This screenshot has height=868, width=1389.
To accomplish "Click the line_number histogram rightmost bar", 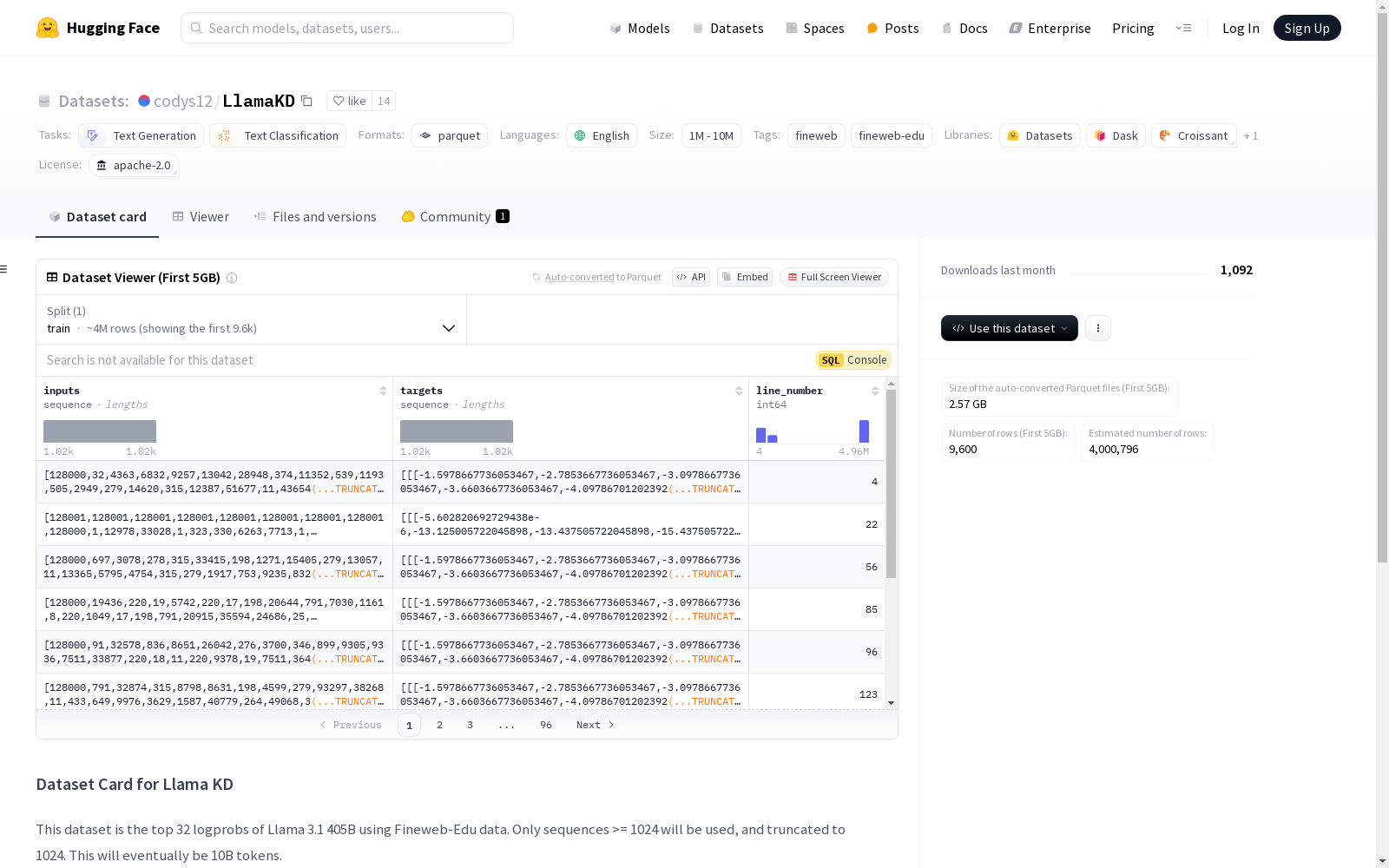I will 864,431.
